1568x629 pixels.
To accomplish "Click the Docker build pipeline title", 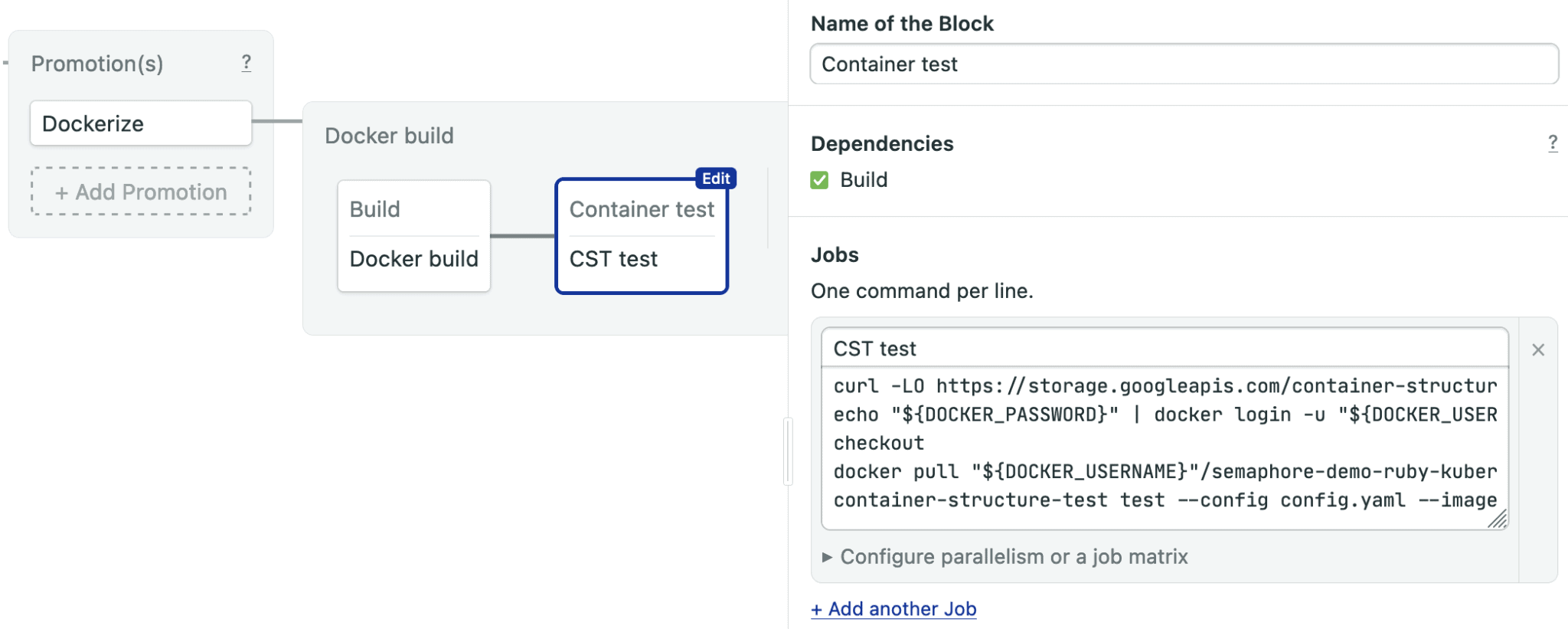I will click(389, 136).
